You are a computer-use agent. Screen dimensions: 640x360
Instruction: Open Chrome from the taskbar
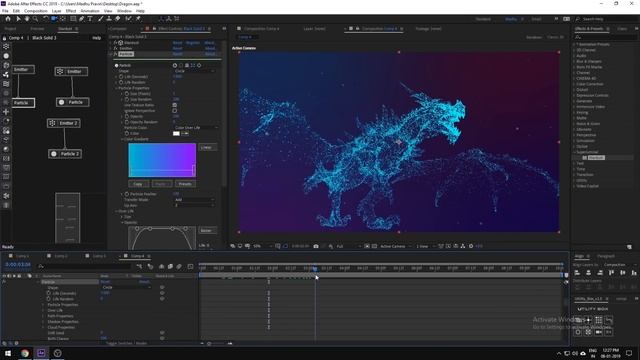tap(25, 353)
